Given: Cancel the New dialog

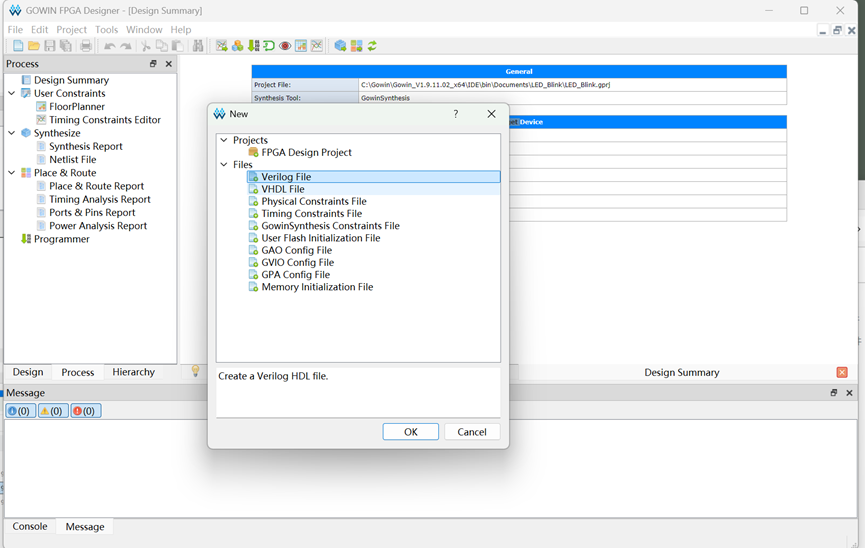Looking at the screenshot, I should coord(472,432).
